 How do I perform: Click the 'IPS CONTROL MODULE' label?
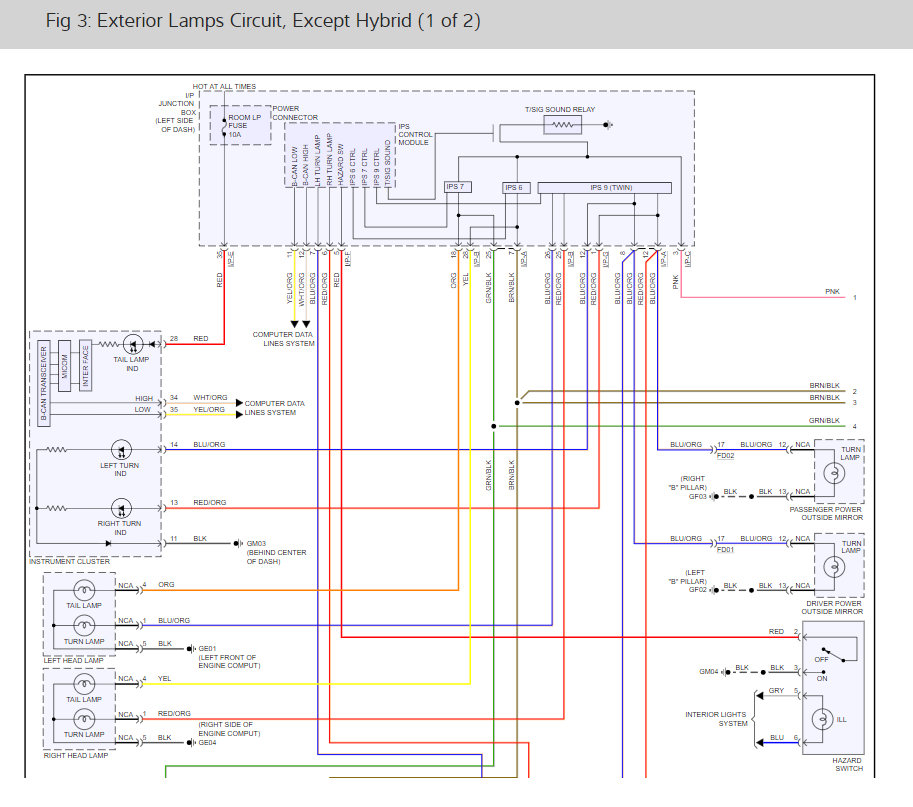click(x=415, y=134)
